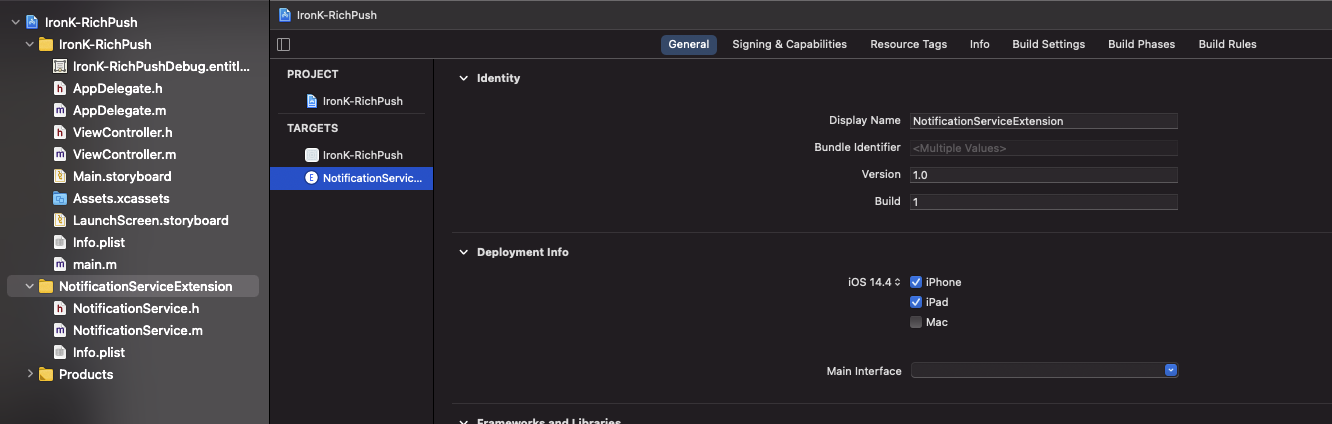Click the Info.plist icon under NotificationServiceExtension
The height and width of the screenshot is (424, 1332).
click(60, 352)
